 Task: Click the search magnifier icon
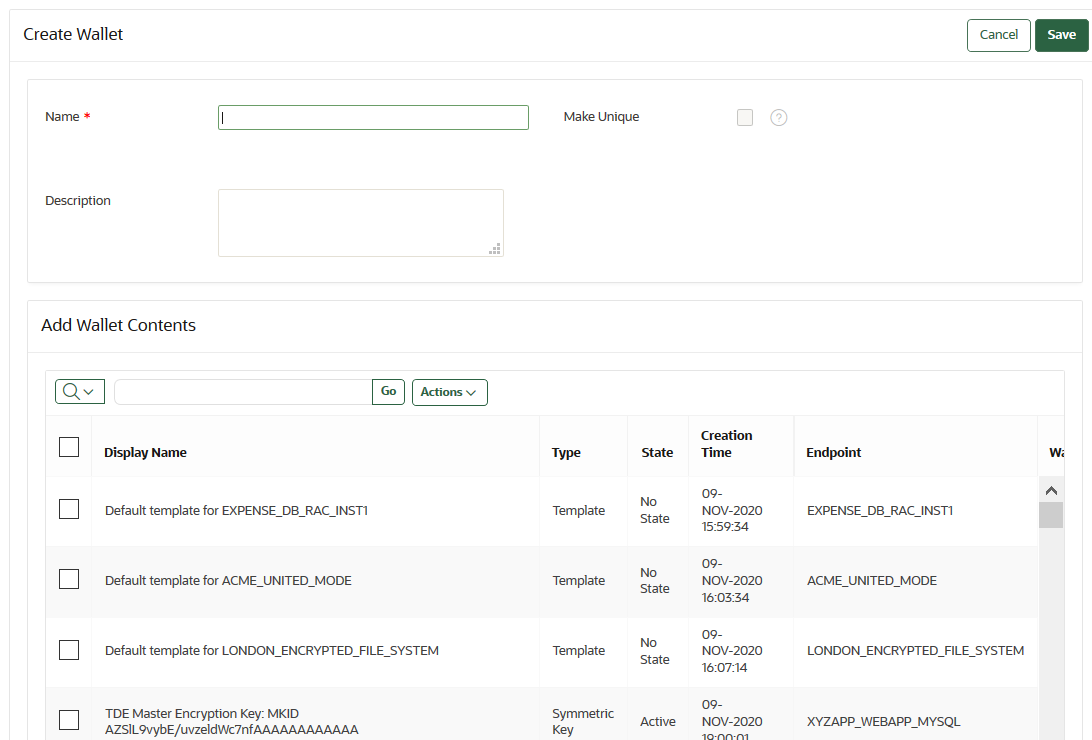tap(72, 391)
